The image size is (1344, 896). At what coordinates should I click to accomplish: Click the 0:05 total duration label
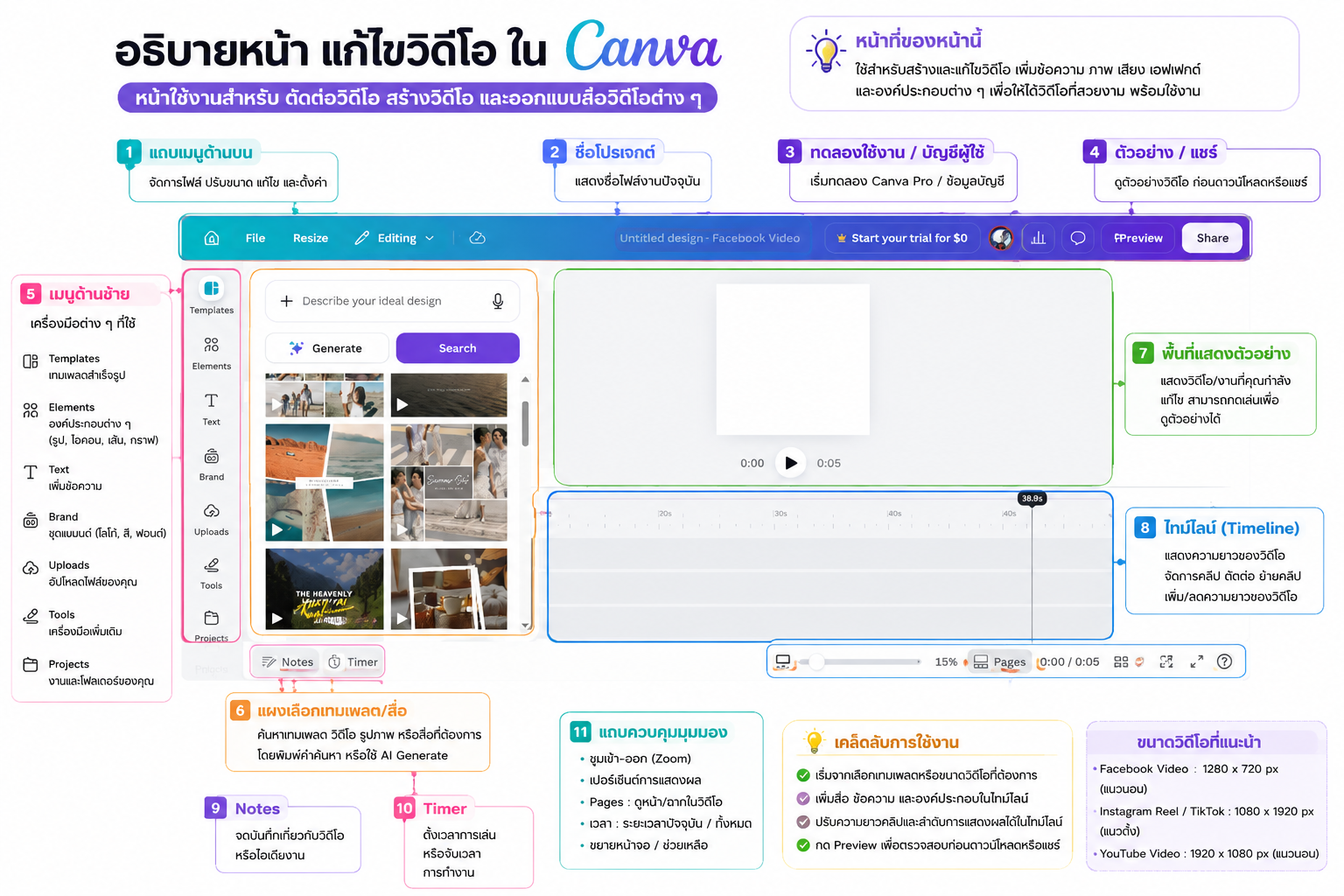[x=829, y=463]
